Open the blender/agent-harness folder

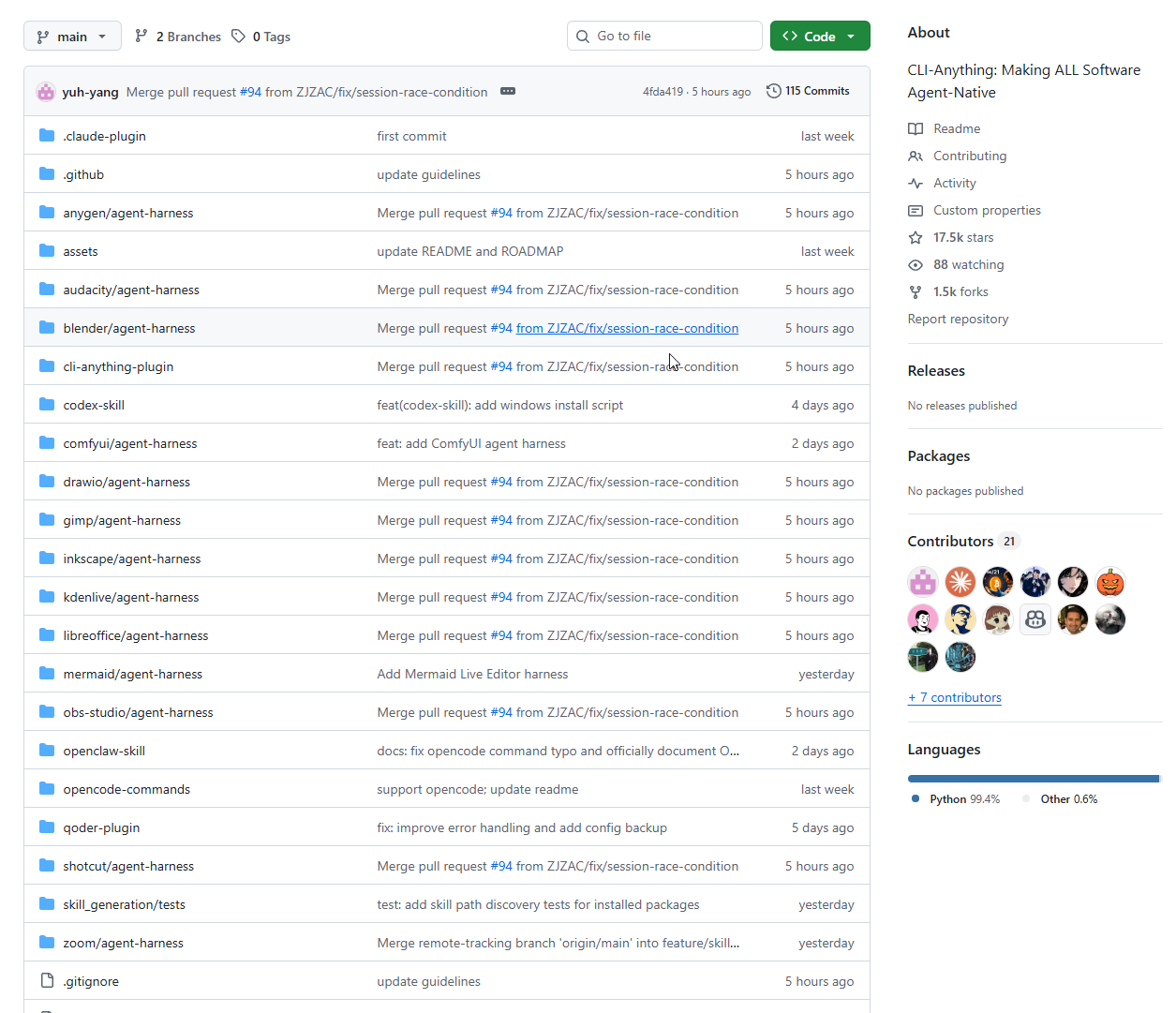point(129,328)
